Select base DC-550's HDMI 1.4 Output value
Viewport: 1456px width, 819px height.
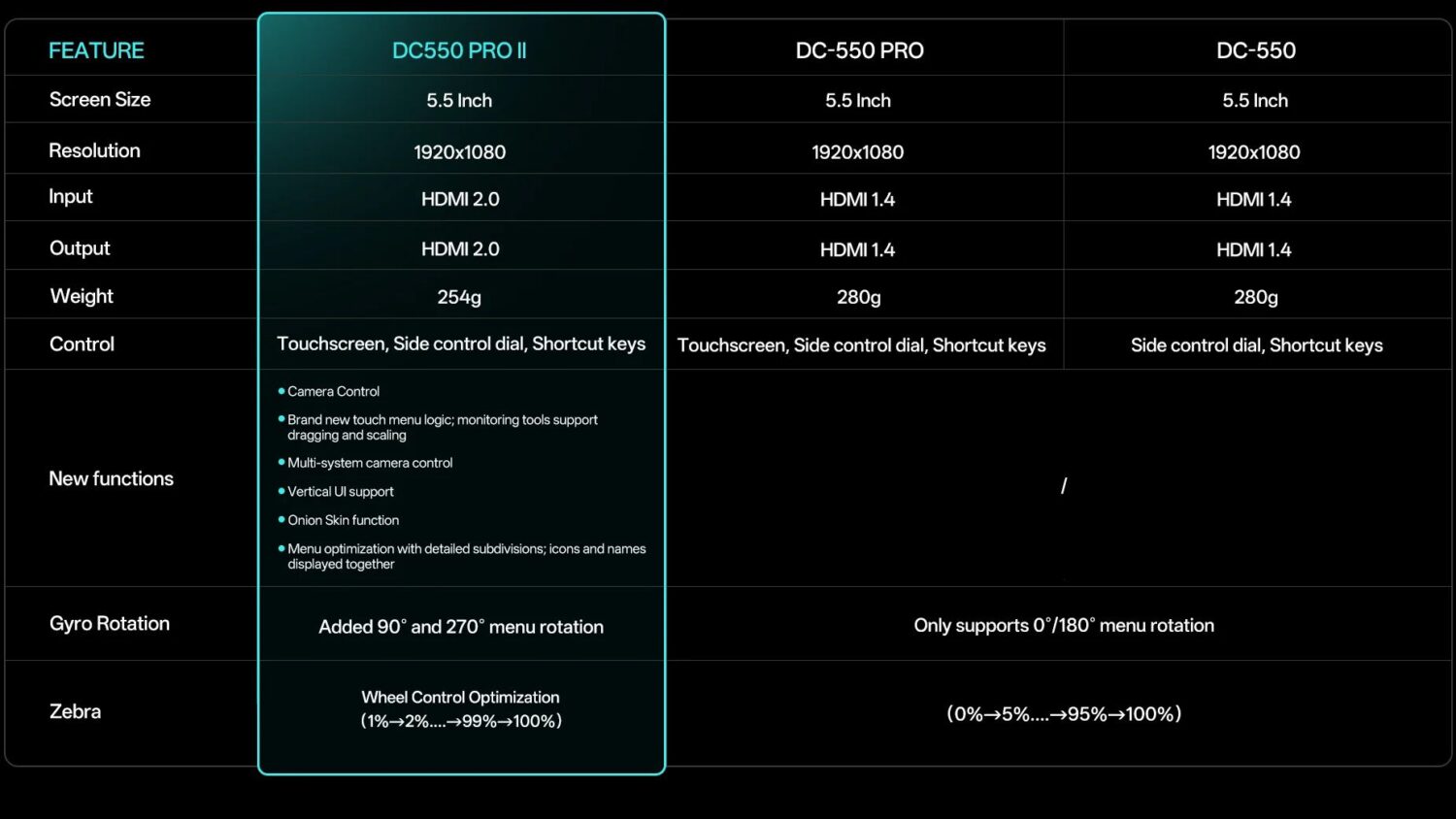tap(1254, 250)
